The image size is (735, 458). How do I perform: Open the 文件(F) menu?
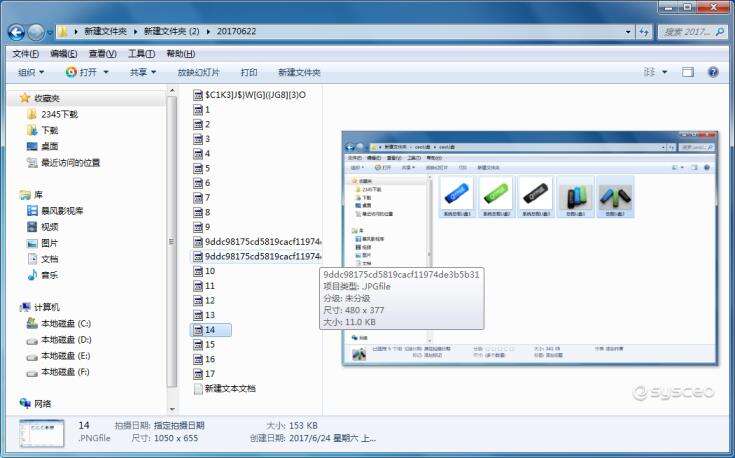pyautogui.click(x=26, y=54)
